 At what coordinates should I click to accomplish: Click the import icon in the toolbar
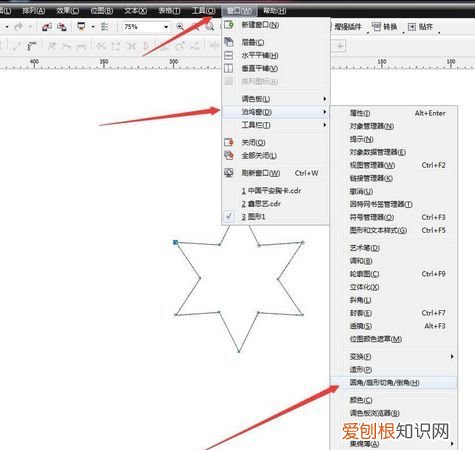click(47, 27)
